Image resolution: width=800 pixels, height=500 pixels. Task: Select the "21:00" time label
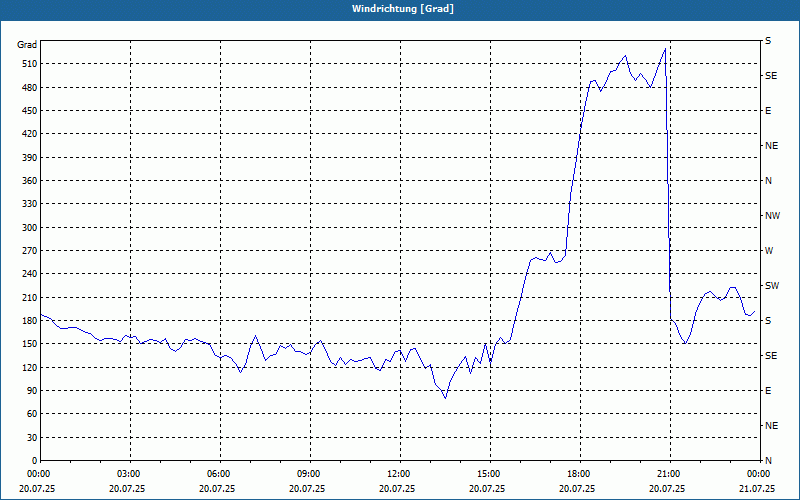click(x=667, y=474)
